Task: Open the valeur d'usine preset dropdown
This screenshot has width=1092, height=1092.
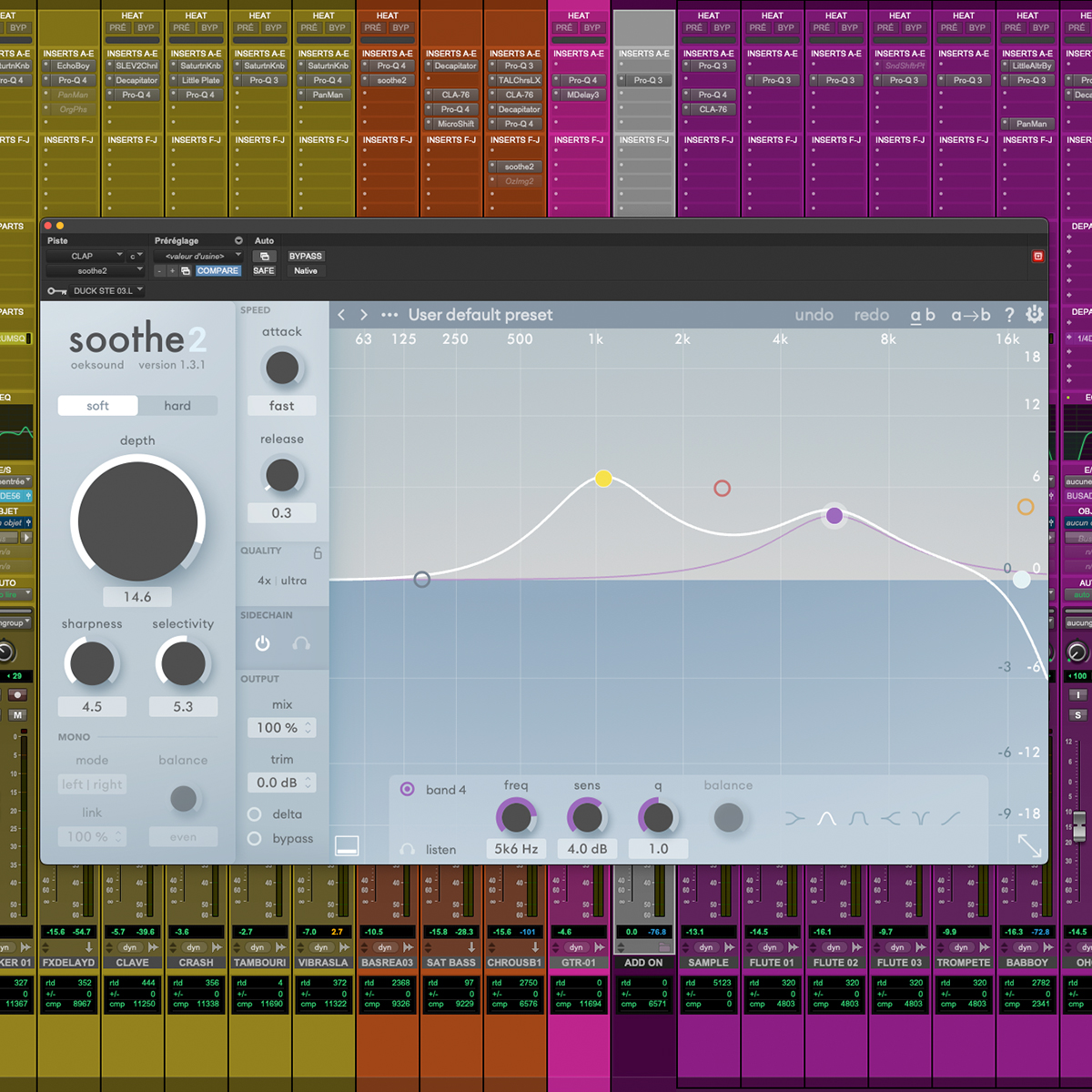Action: tap(197, 256)
